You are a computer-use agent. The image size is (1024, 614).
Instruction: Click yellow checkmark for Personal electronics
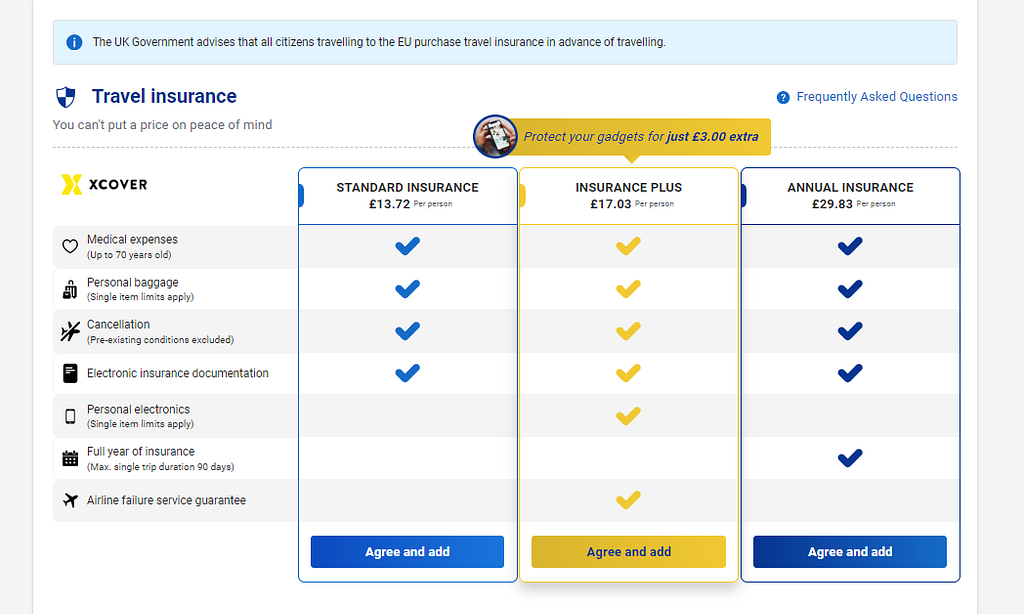click(628, 416)
